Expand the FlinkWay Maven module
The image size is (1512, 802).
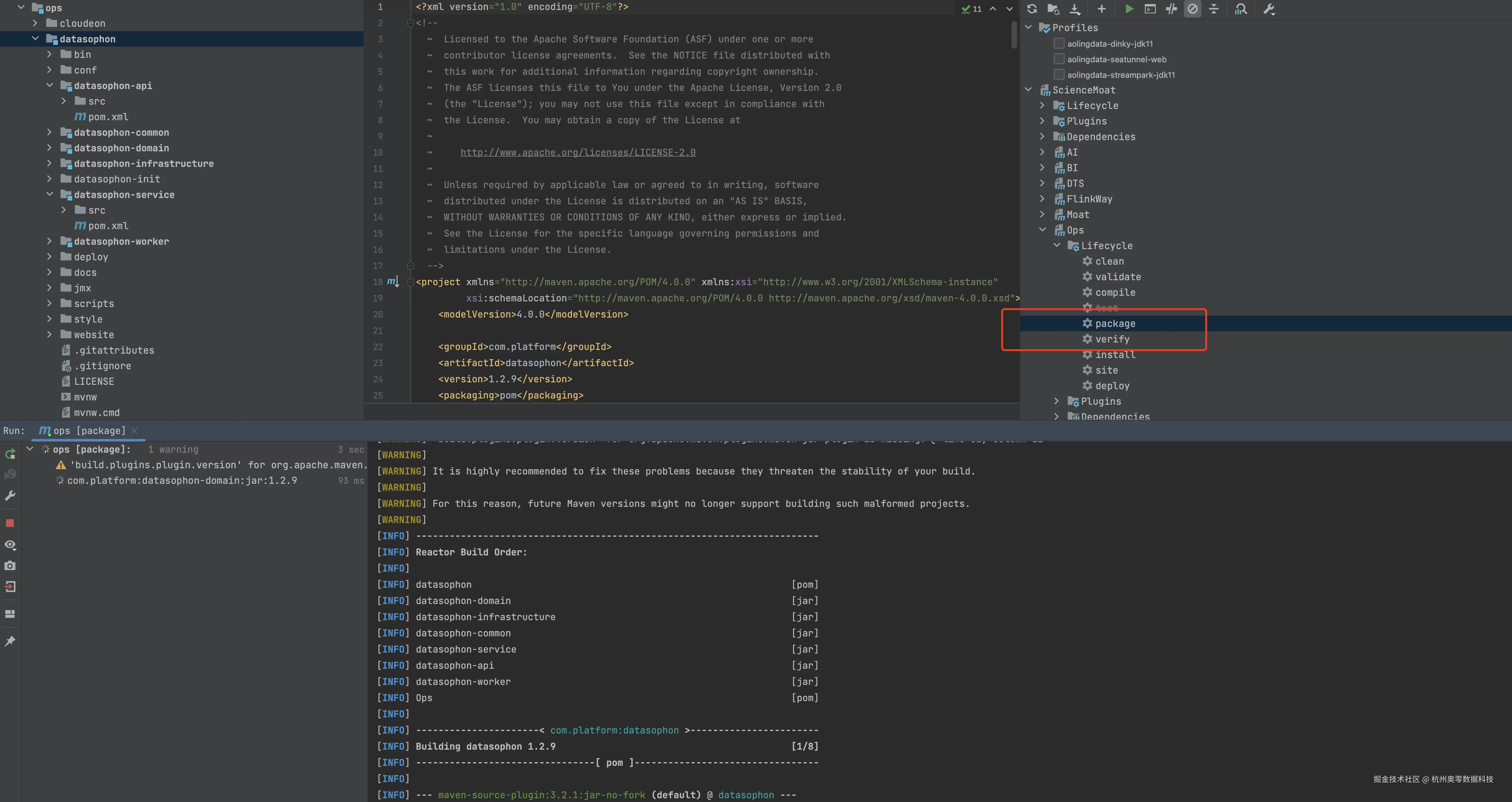(x=1042, y=198)
